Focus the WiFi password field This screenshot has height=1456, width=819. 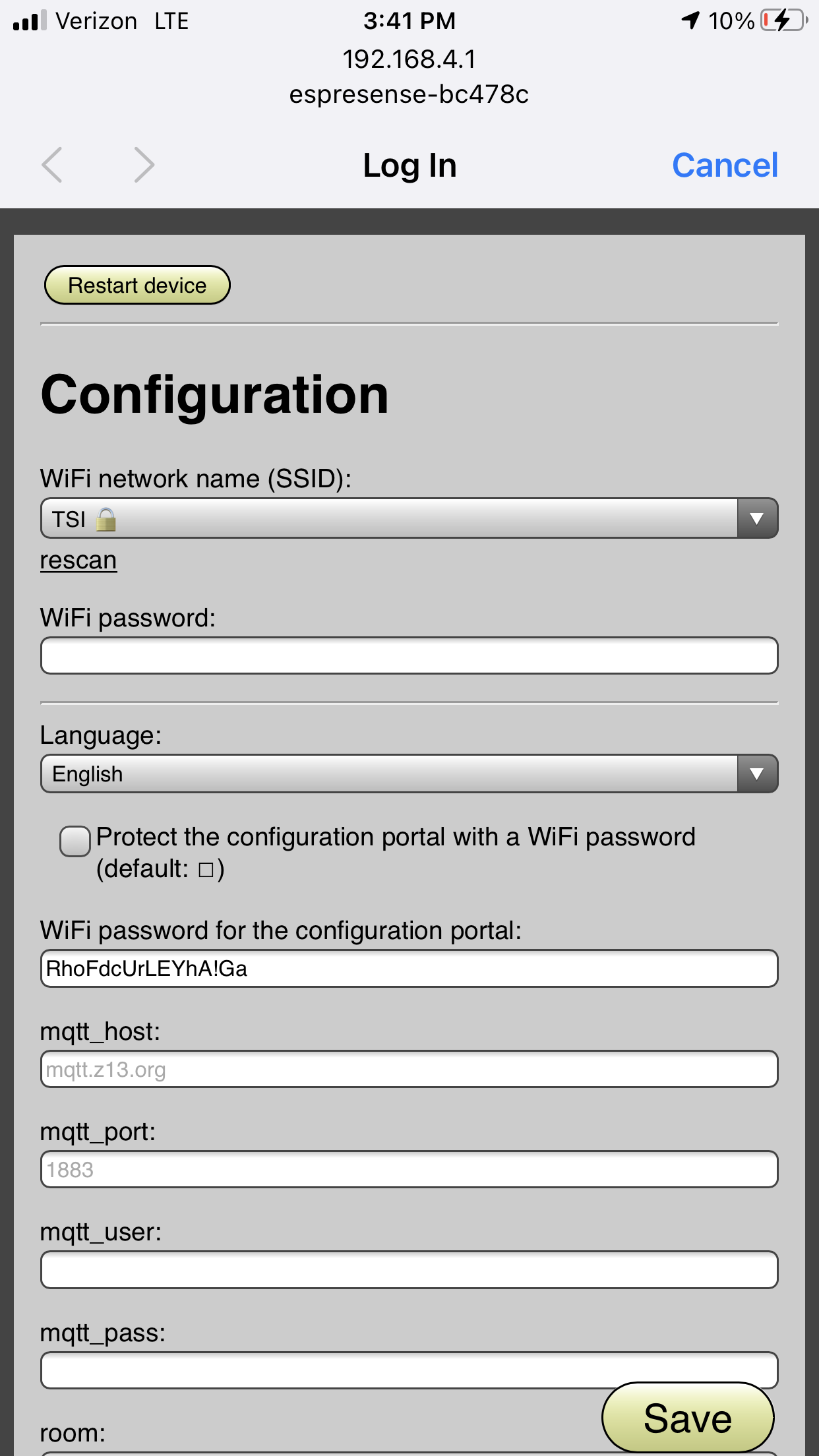(409, 655)
